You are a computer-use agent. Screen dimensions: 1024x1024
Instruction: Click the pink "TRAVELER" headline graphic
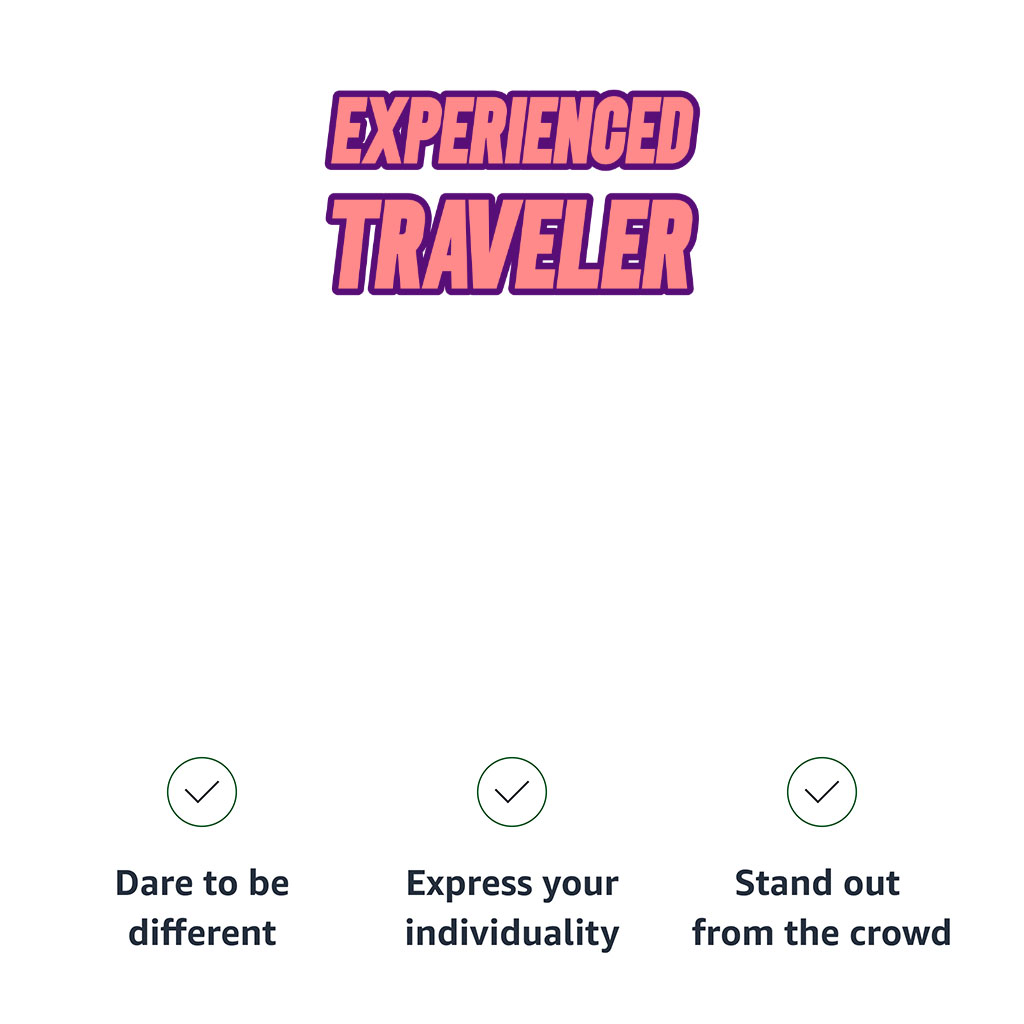(512, 245)
